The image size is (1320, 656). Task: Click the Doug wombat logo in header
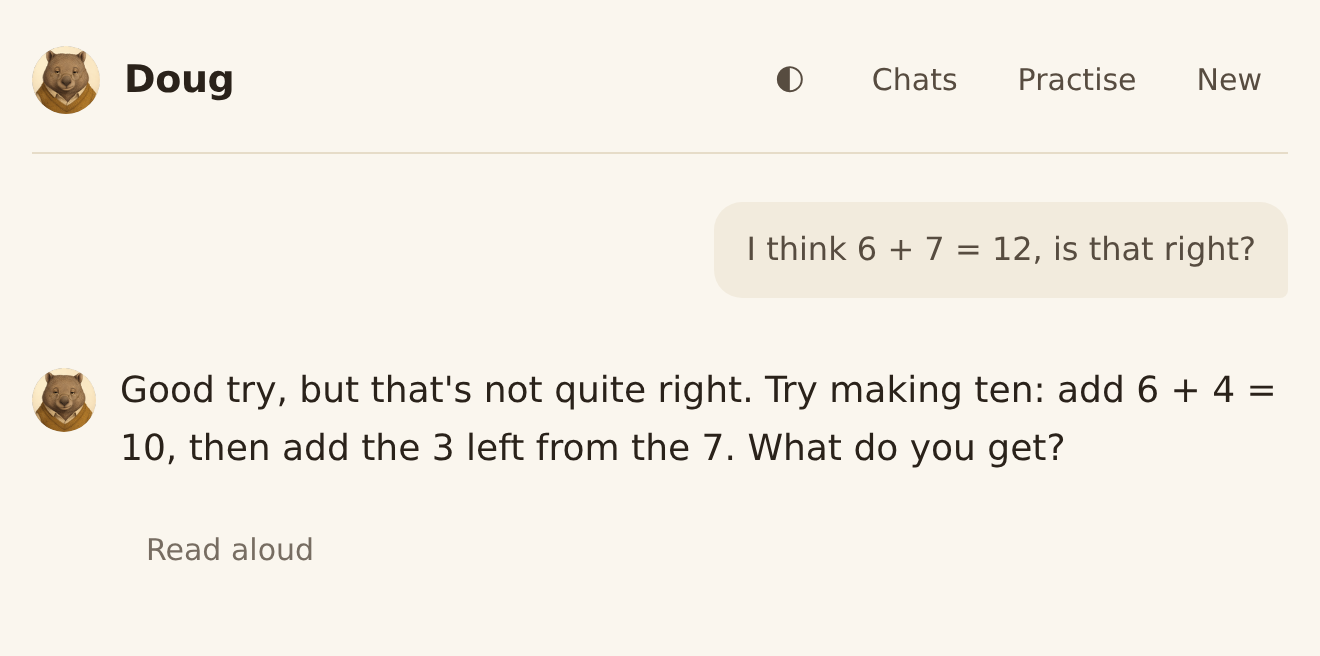66,80
